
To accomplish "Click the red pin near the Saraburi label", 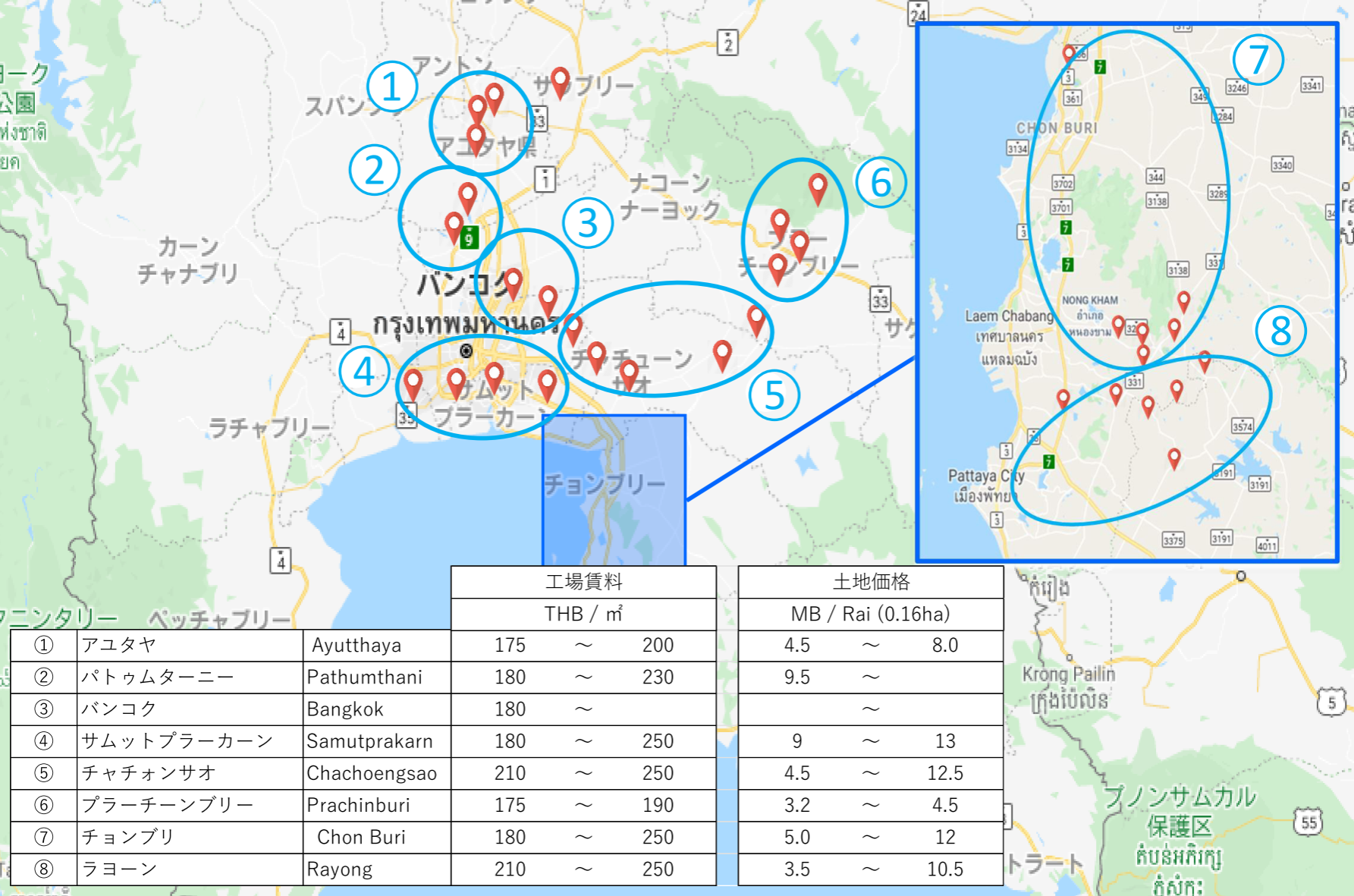I will pos(561,80).
